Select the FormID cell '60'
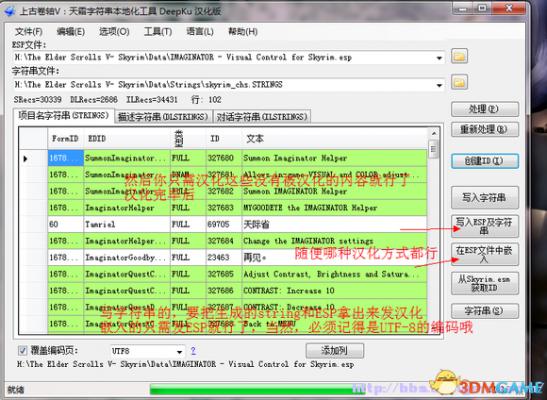547x400 pixels. pyautogui.click(x=66, y=224)
